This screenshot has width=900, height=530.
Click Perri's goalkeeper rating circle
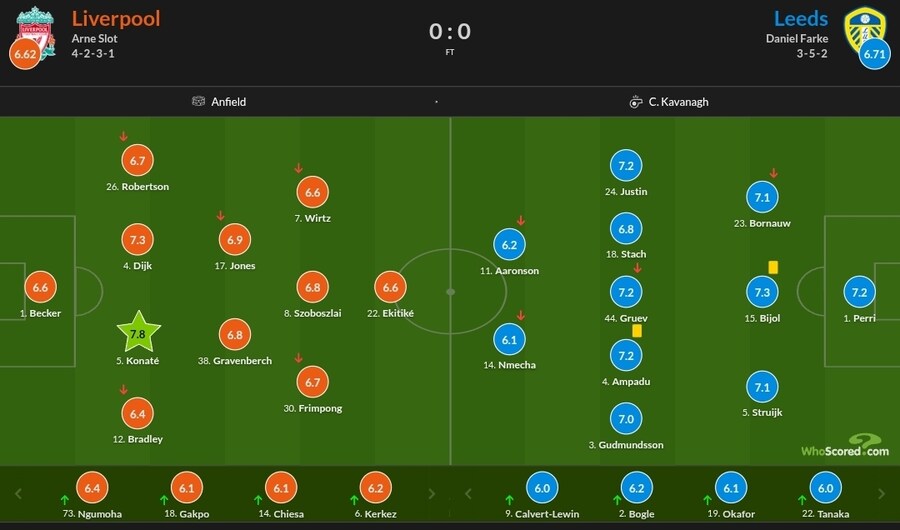coord(858,292)
